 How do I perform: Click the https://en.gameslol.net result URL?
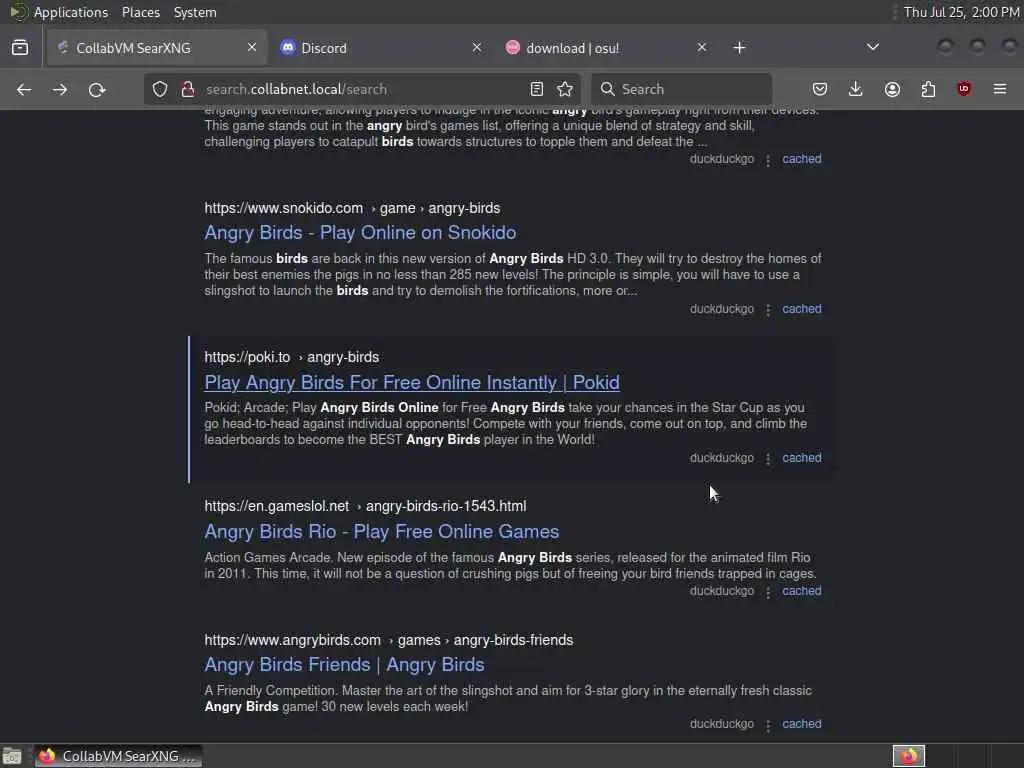pyautogui.click(x=365, y=506)
